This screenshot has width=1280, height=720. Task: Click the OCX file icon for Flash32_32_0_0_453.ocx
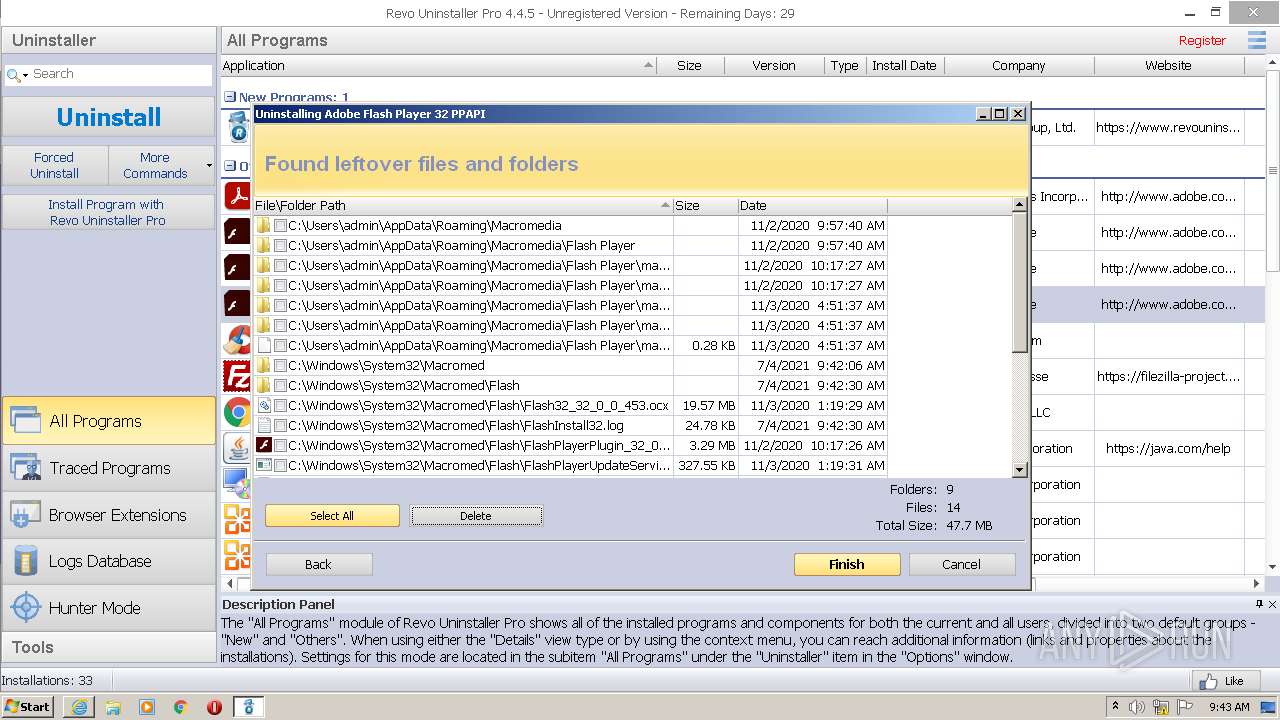pyautogui.click(x=264, y=405)
